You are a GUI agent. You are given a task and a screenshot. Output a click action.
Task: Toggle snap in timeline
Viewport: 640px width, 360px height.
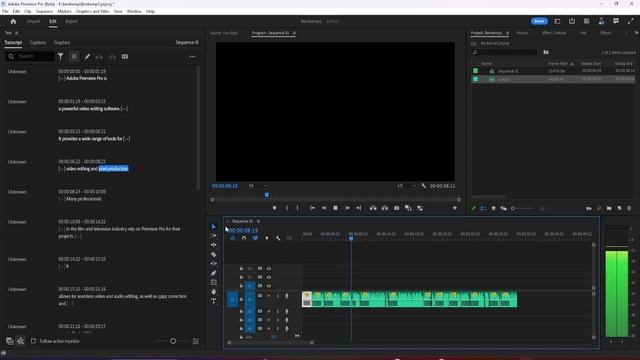click(x=244, y=238)
